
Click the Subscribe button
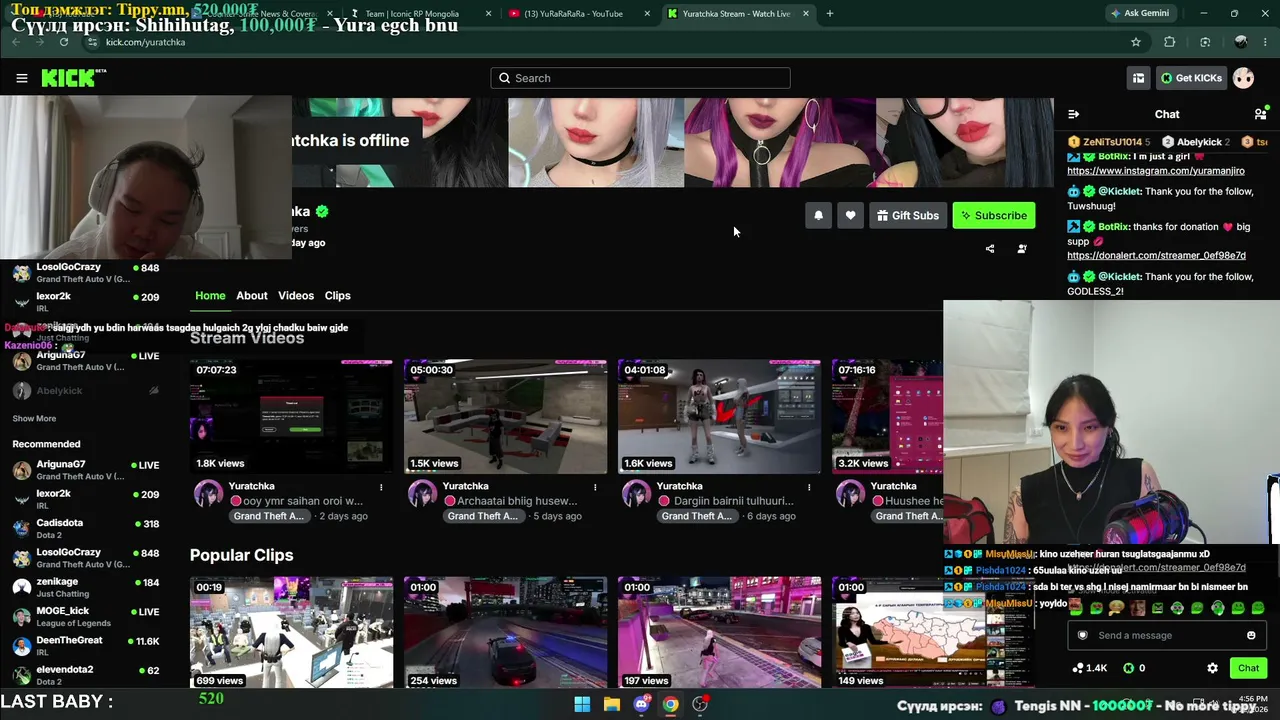[x=994, y=215]
